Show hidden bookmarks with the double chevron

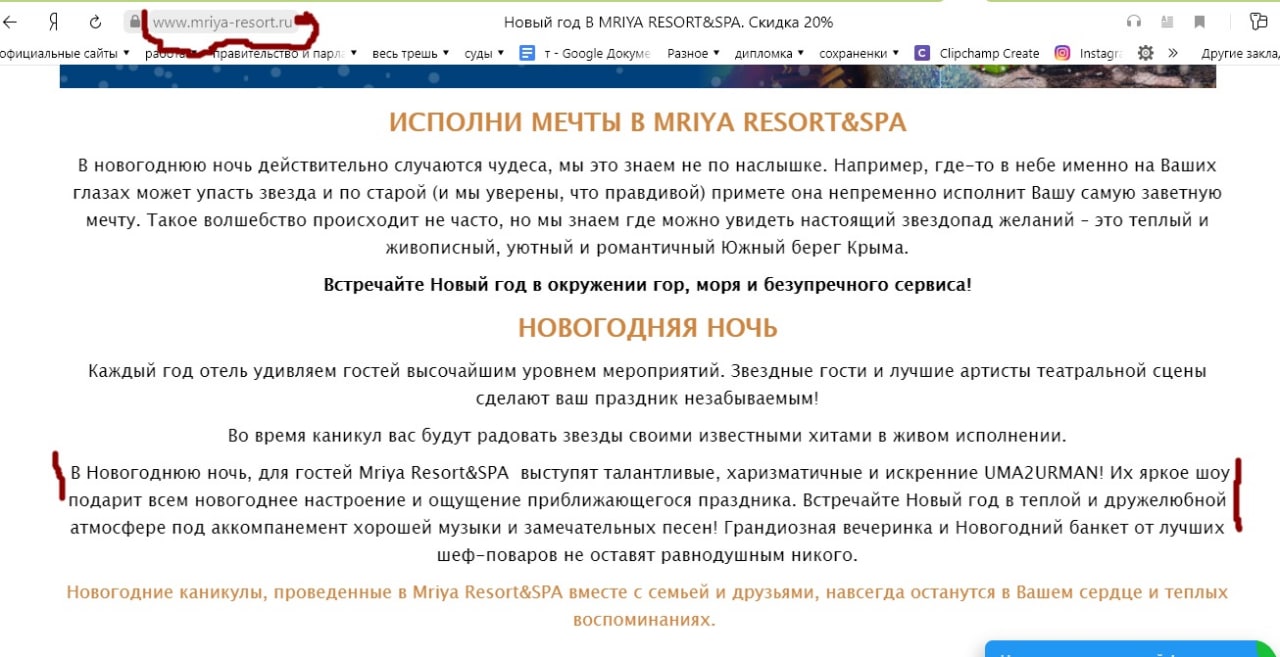click(x=1173, y=53)
